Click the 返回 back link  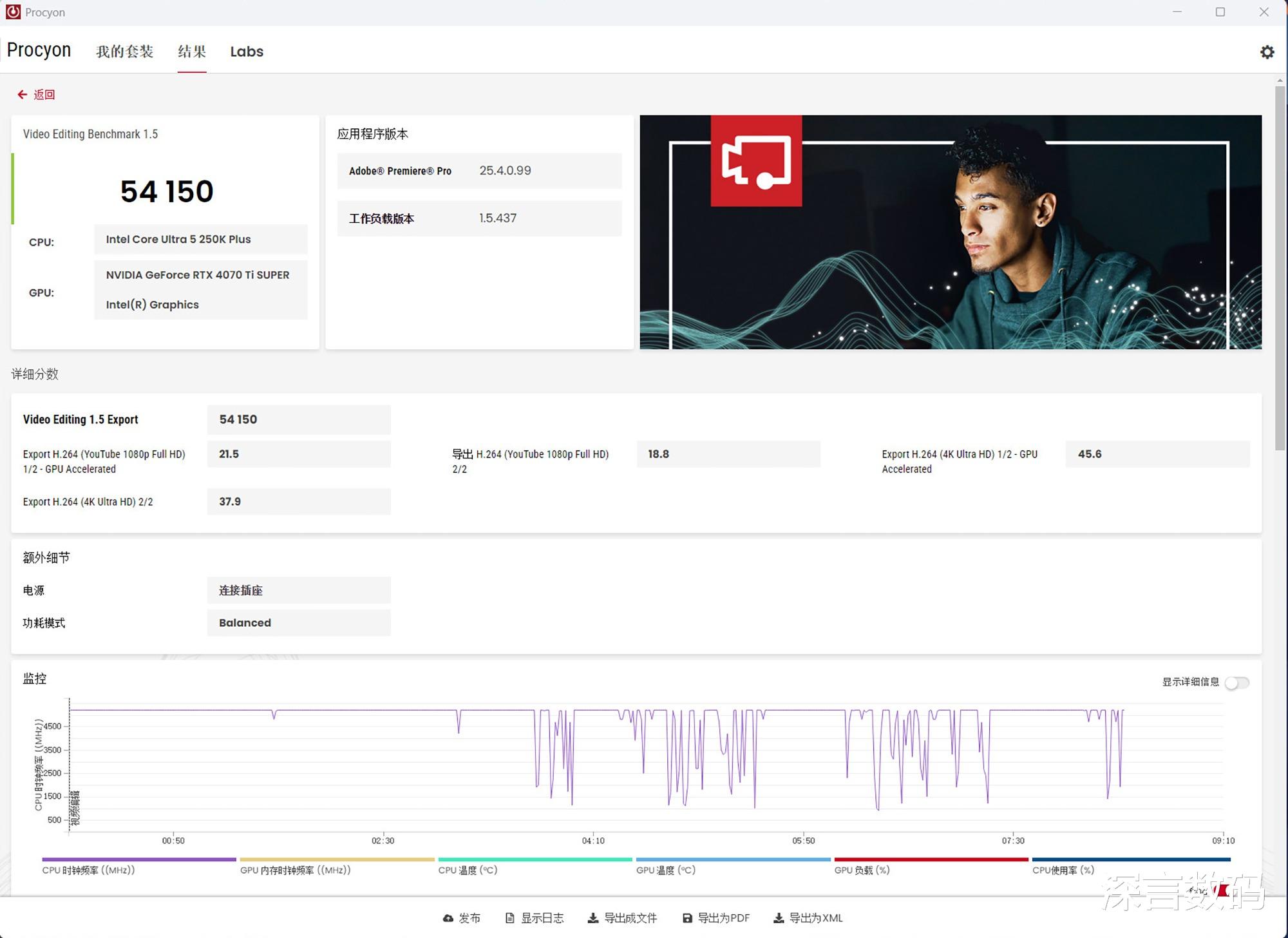pyautogui.click(x=44, y=95)
